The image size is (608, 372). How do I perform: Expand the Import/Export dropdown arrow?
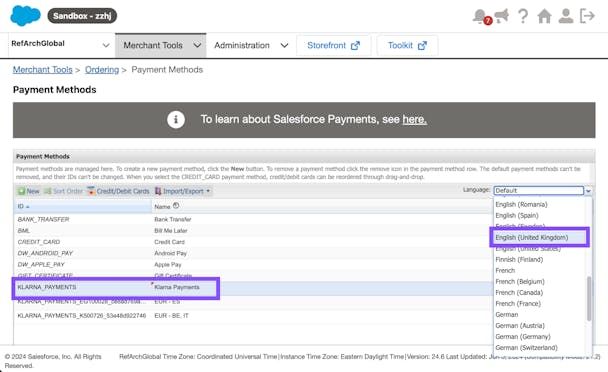click(x=208, y=191)
